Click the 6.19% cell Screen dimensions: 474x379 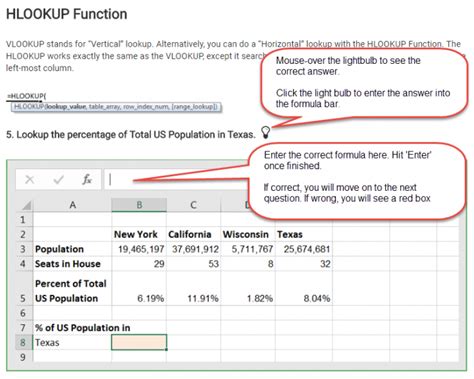[139, 288]
